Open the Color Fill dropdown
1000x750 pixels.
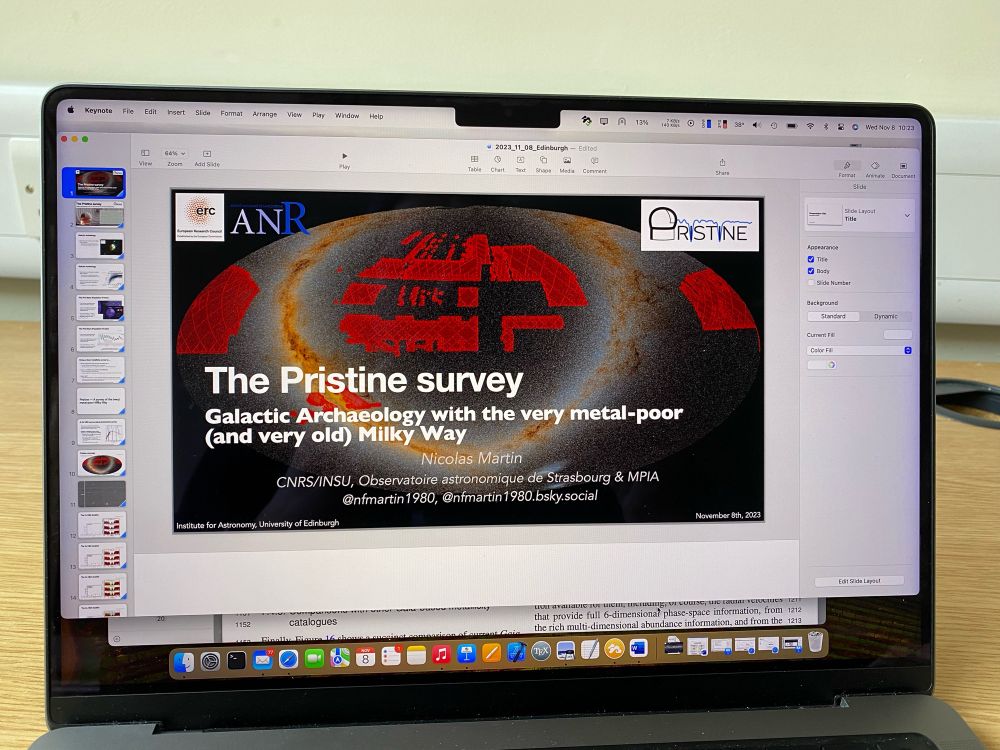click(x=859, y=350)
